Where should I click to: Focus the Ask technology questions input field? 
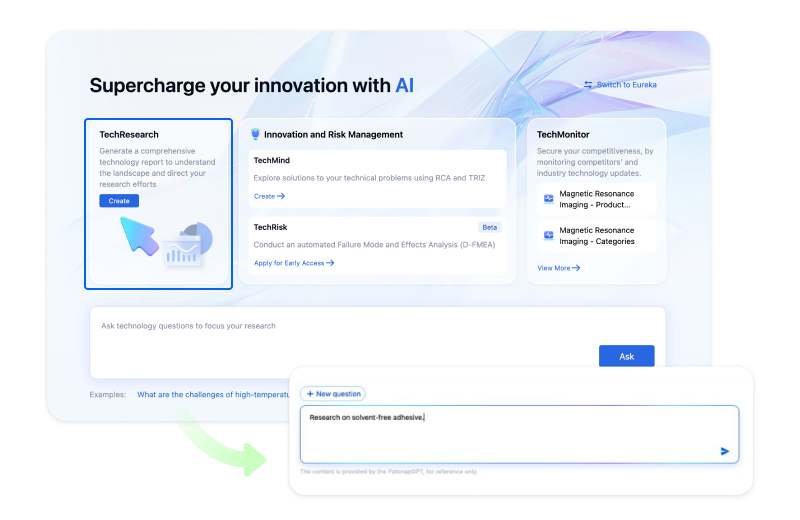pos(340,340)
